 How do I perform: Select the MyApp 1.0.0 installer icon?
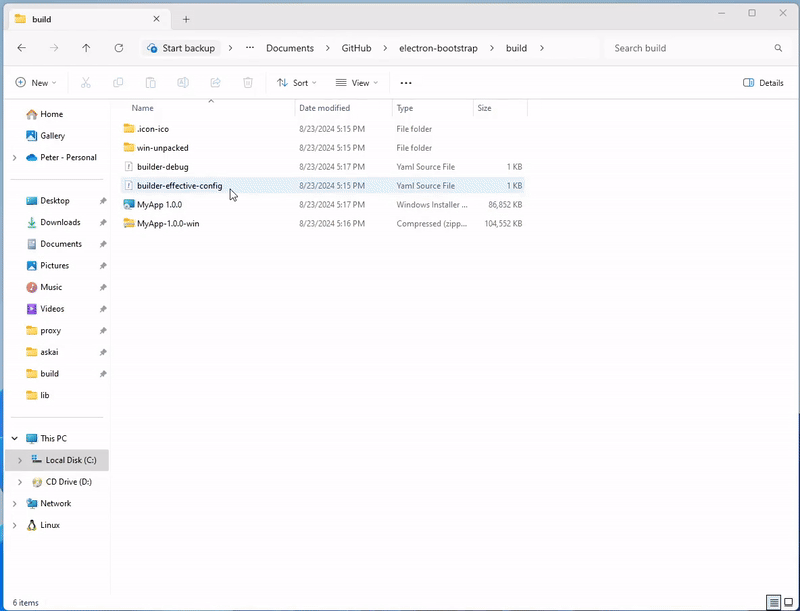click(x=129, y=205)
